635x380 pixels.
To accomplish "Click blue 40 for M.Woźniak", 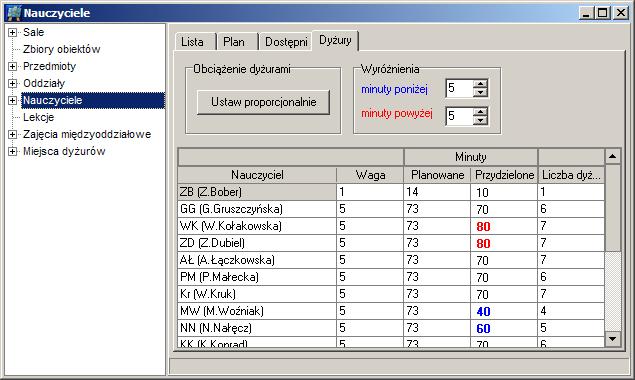I will (x=504, y=311).
